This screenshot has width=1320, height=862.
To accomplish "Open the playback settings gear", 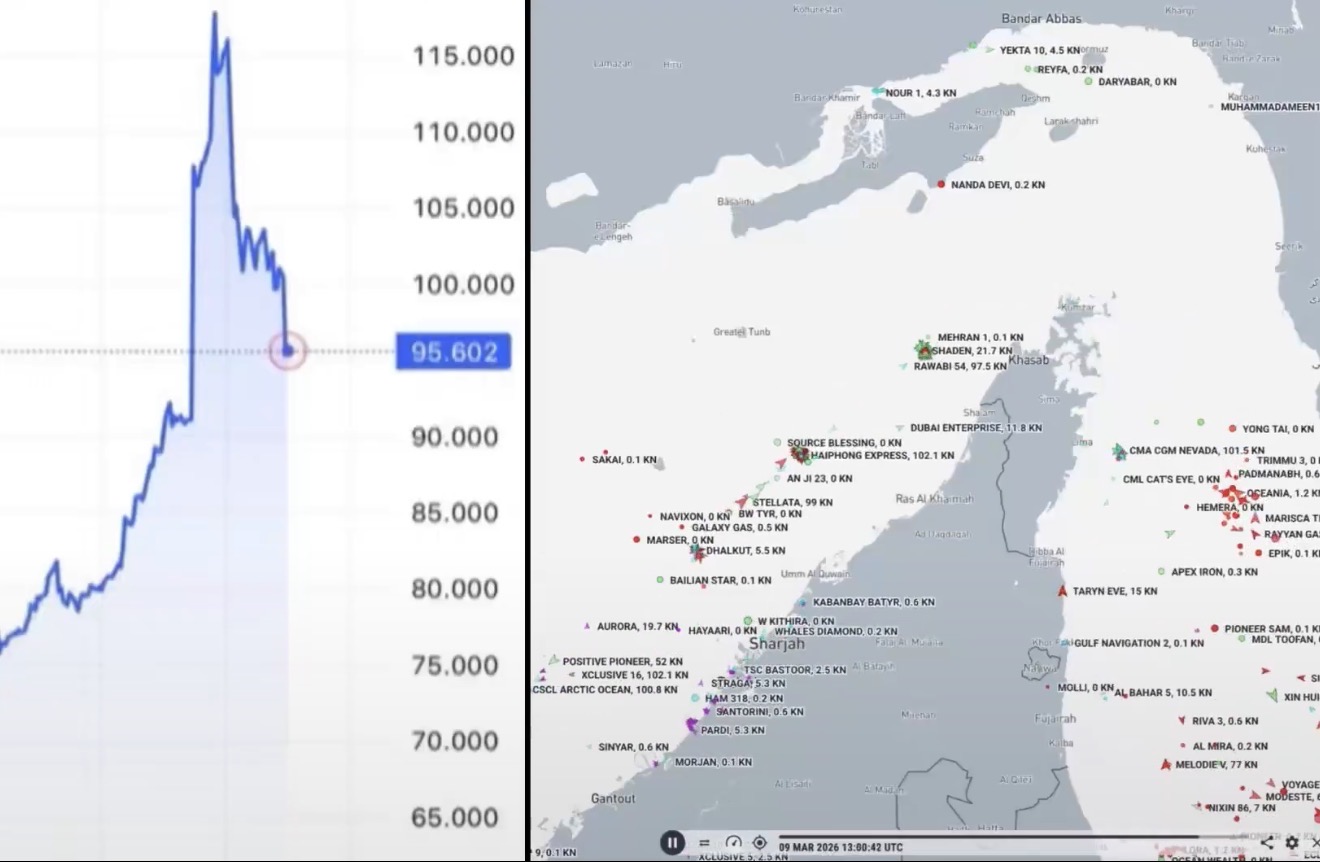I will click(1292, 843).
